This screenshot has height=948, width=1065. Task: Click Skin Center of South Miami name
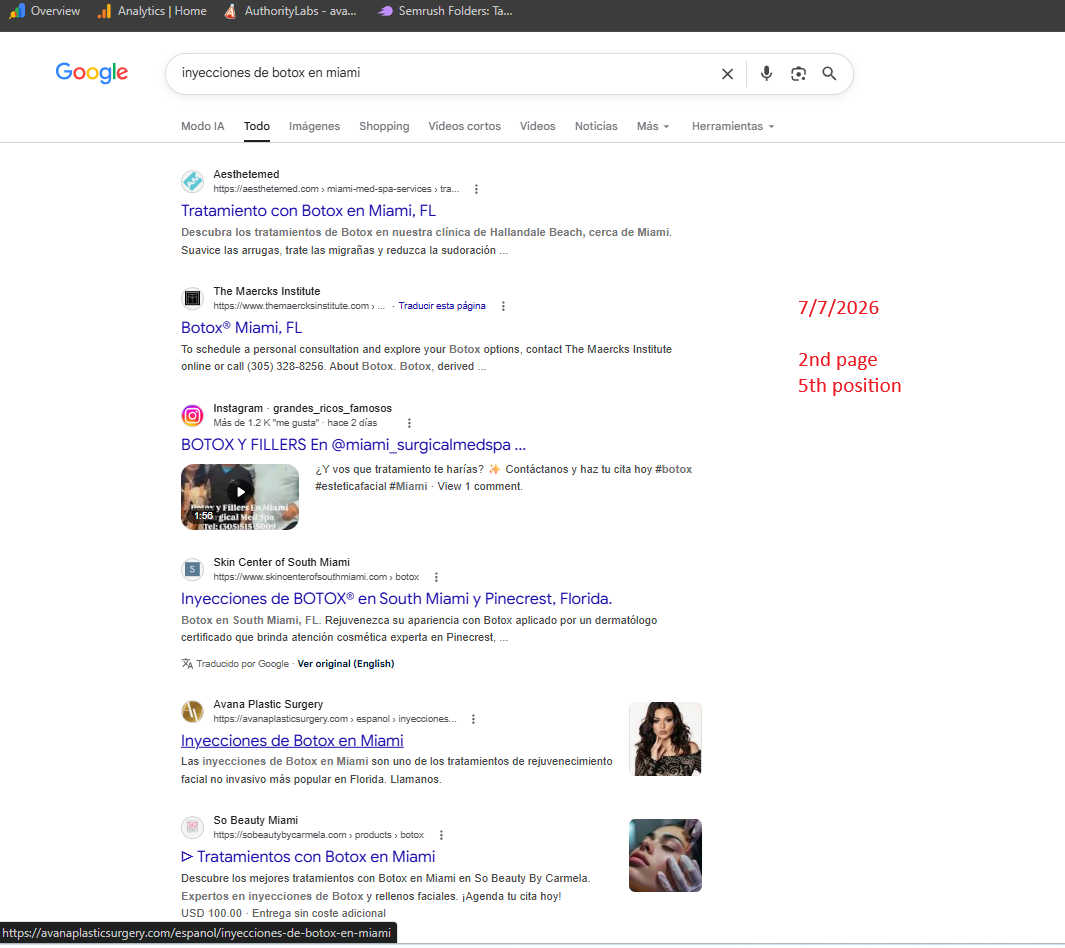point(282,562)
